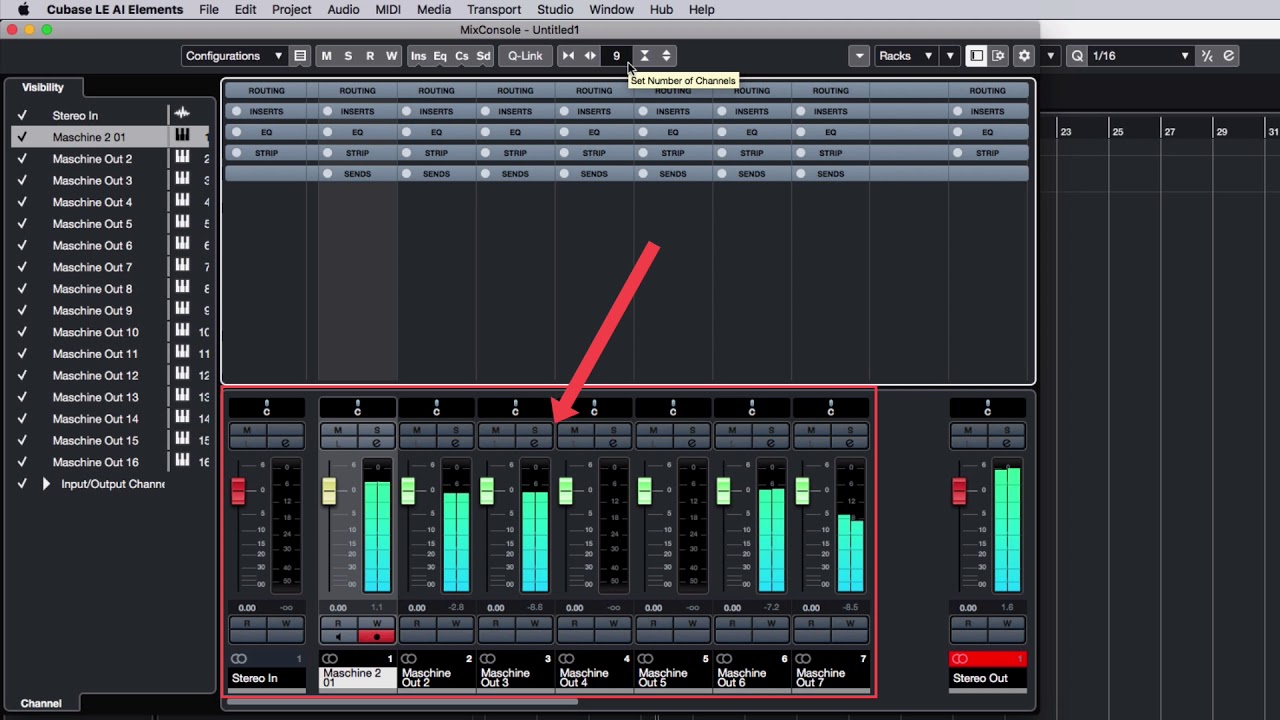The height and width of the screenshot is (720, 1280).
Task: Click the stereo link icon on Stereo Out
Action: [x=960, y=659]
